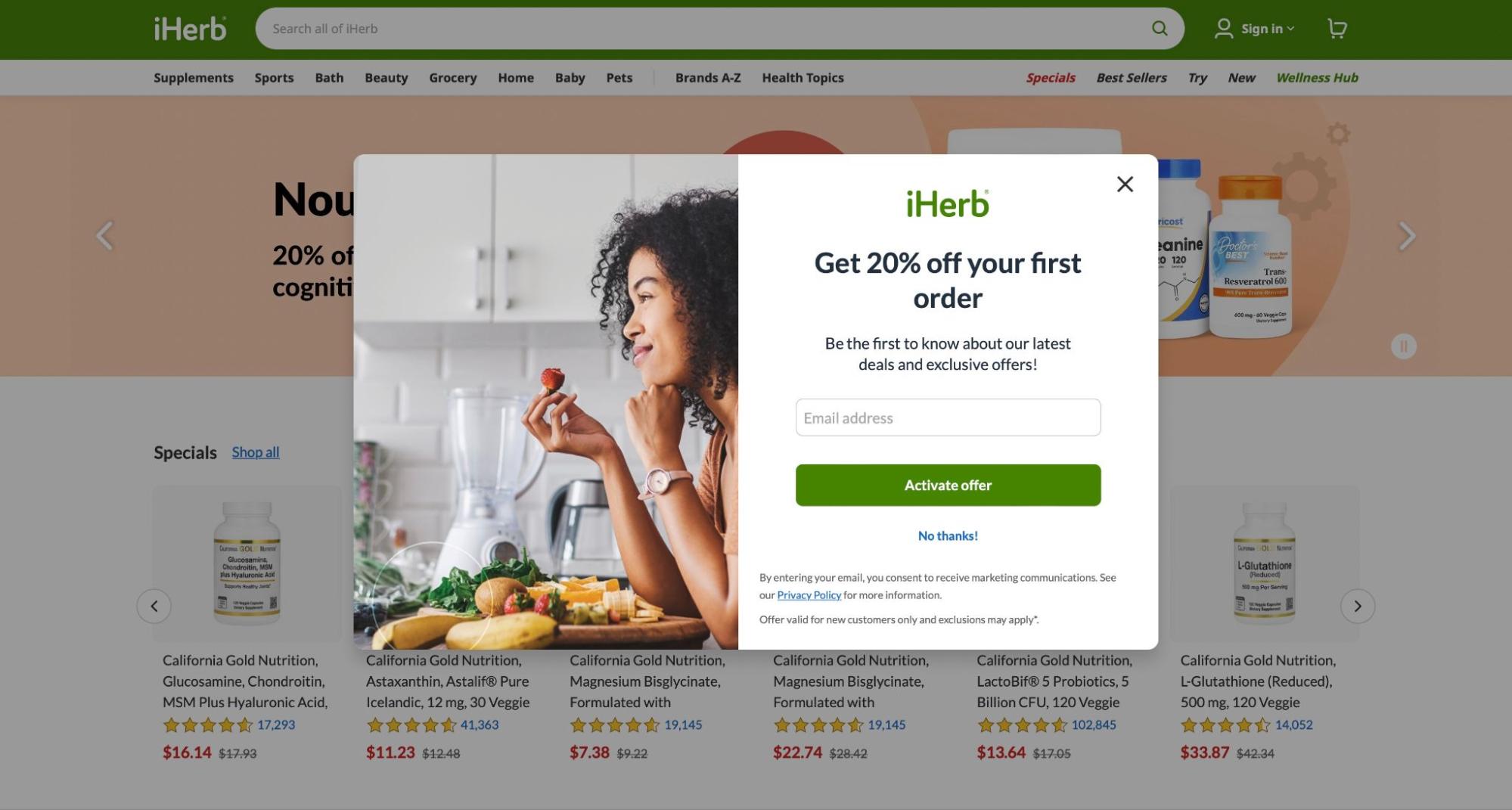Image resolution: width=1512 pixels, height=810 pixels.
Task: Close the 20% off popup with X
Action: [1125, 184]
